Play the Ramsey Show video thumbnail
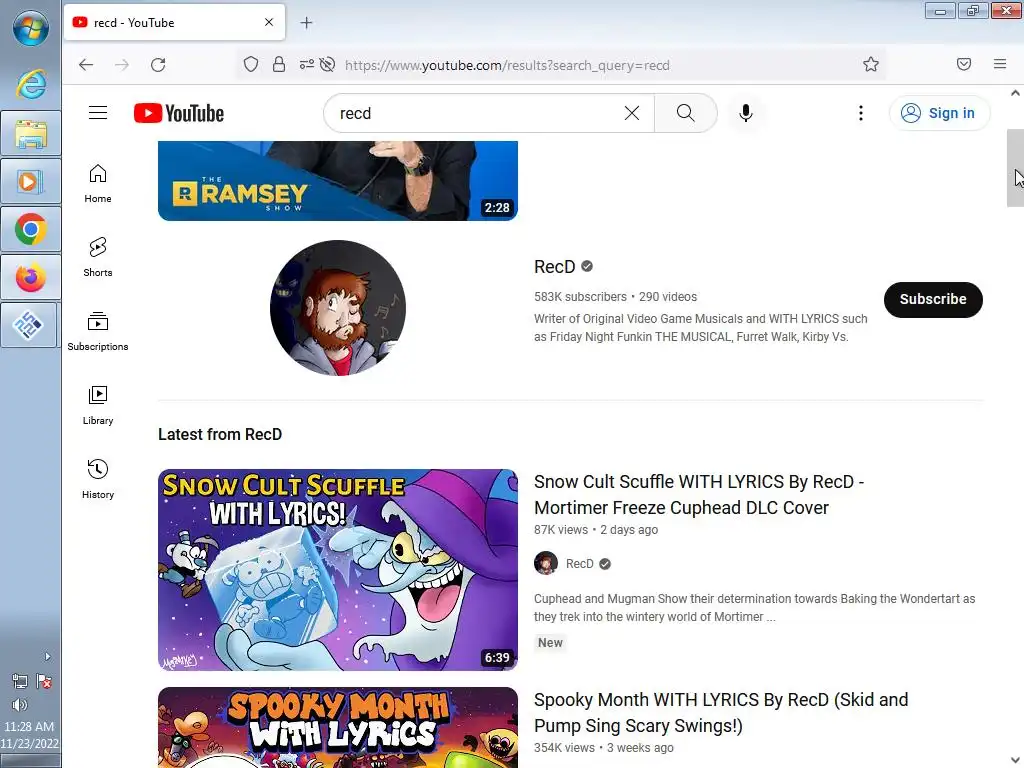The height and width of the screenshot is (768, 1024). coord(338,181)
